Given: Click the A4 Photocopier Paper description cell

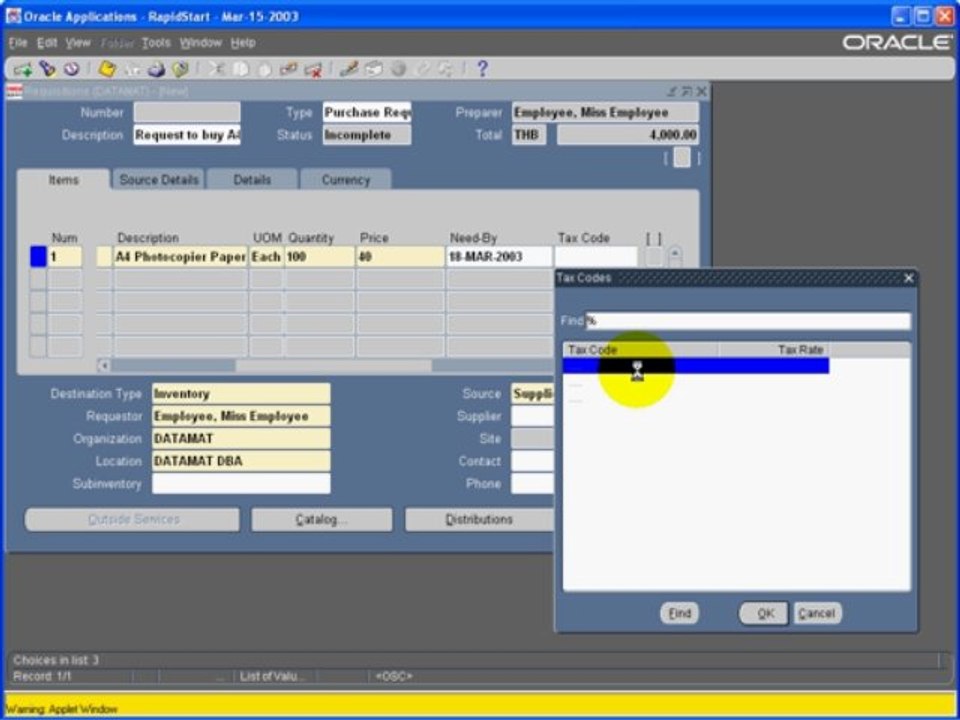Looking at the screenshot, I should pyautogui.click(x=181, y=257).
